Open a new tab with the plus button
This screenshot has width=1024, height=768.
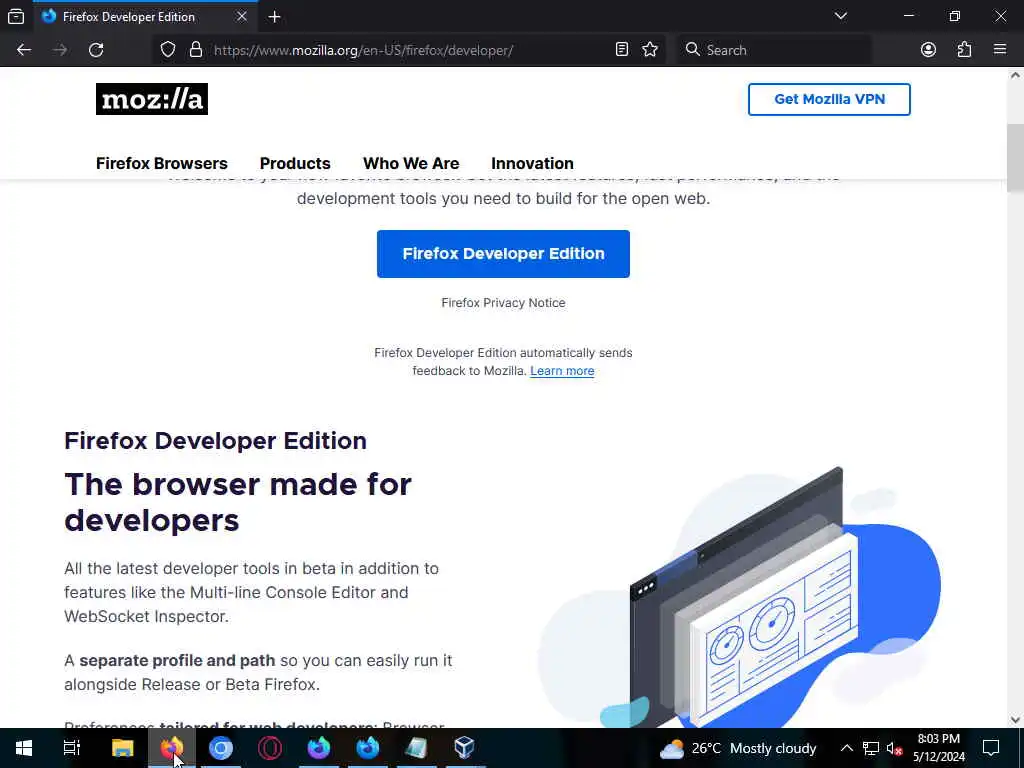point(274,17)
